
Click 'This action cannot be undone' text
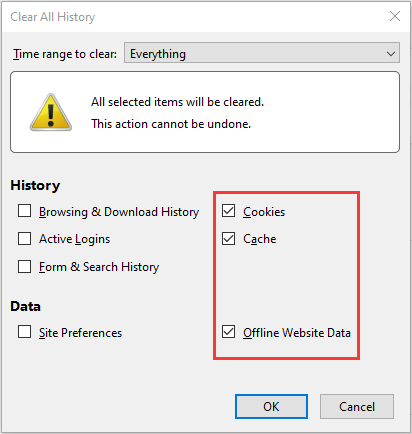[171, 124]
